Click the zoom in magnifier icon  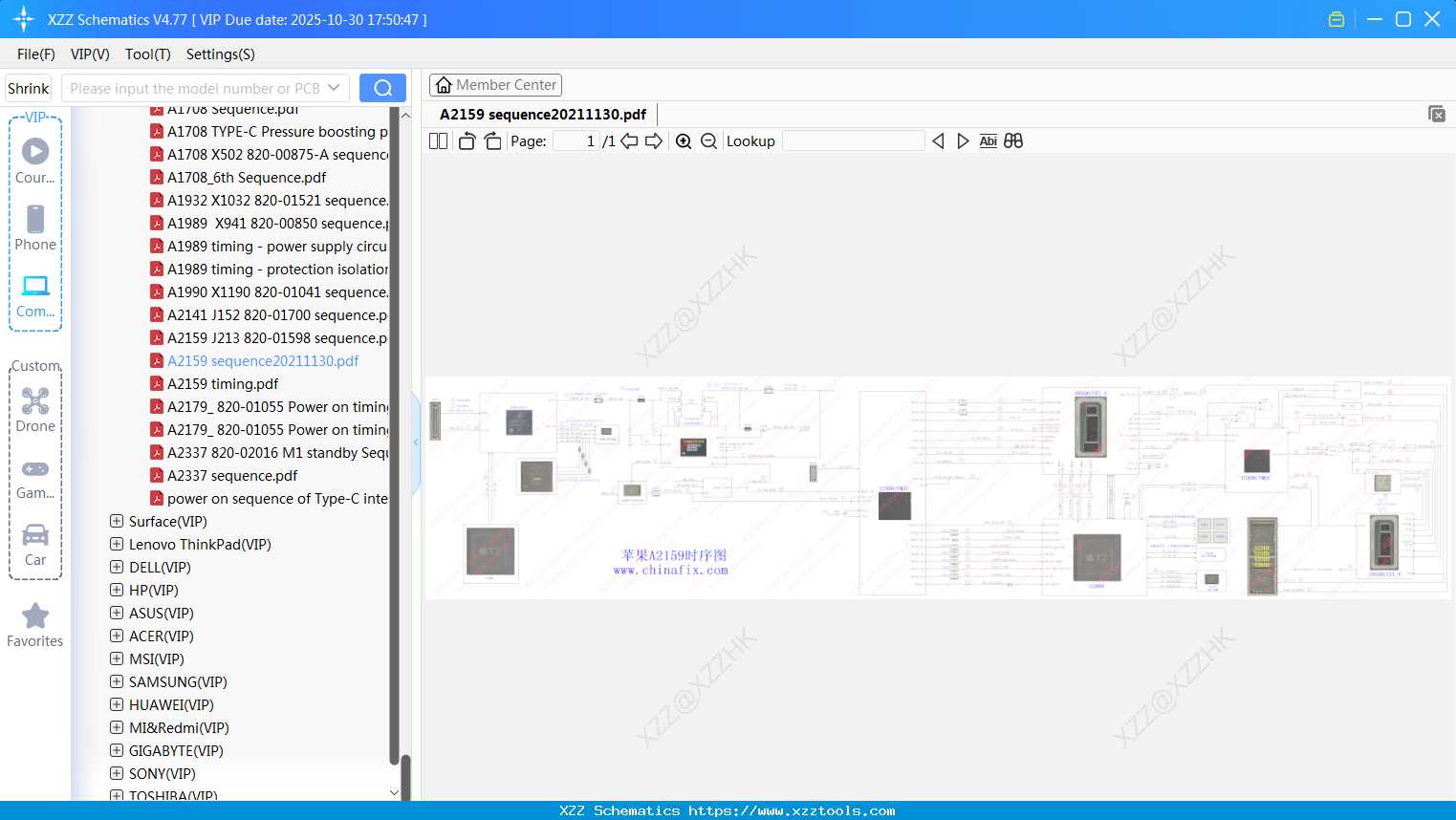coord(684,141)
